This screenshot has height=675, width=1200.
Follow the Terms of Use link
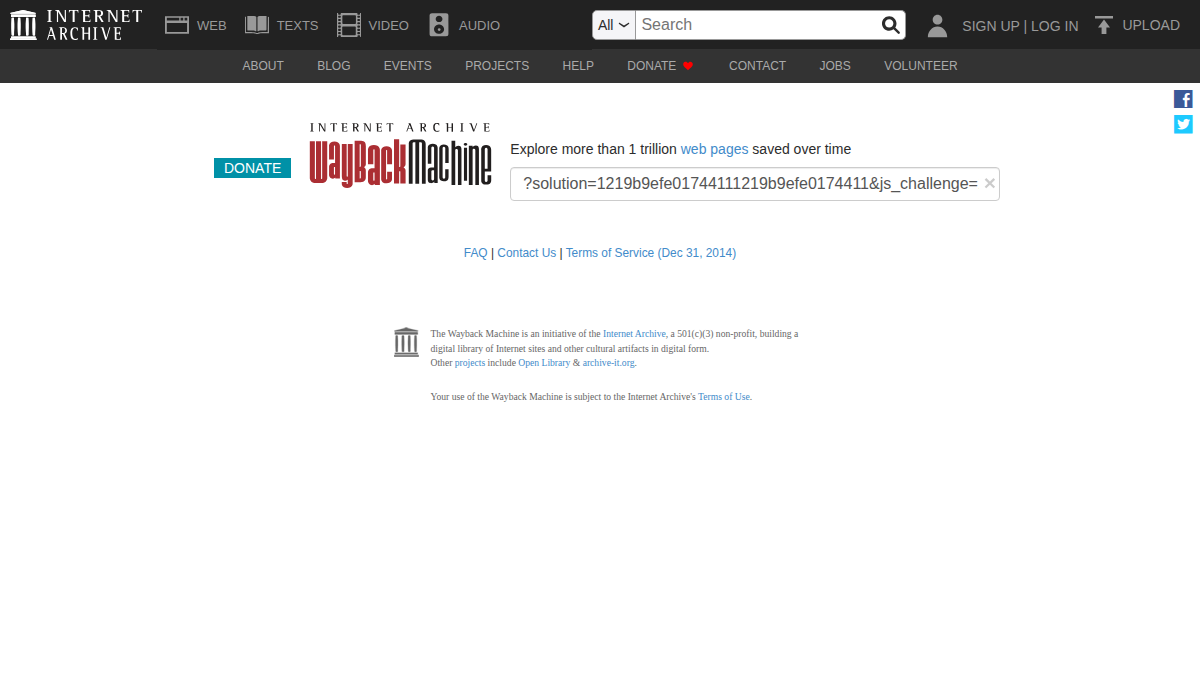[724, 397]
